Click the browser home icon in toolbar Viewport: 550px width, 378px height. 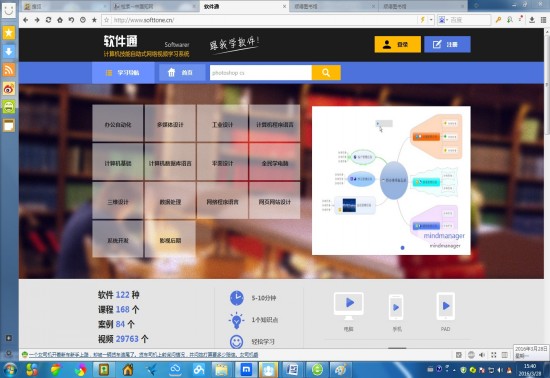60,20
